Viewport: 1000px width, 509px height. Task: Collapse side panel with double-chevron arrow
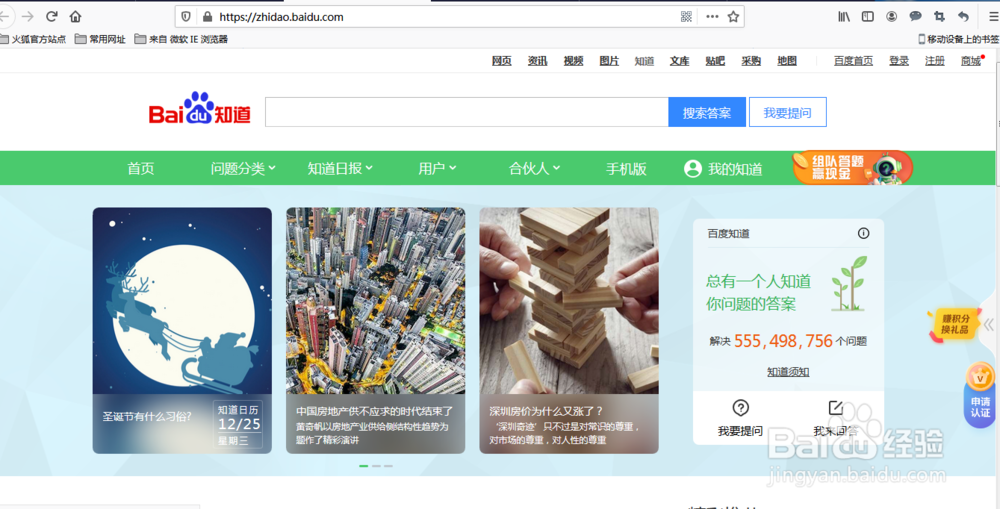989,324
